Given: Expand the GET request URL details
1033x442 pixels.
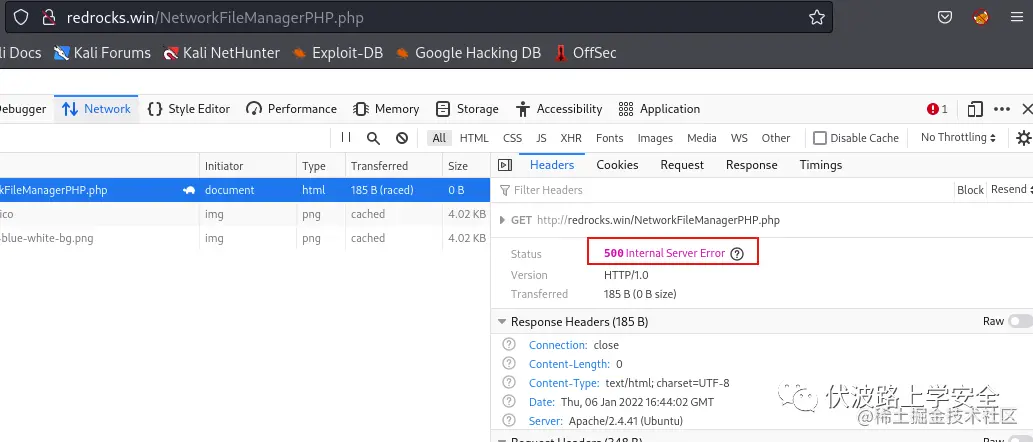Looking at the screenshot, I should point(503,220).
